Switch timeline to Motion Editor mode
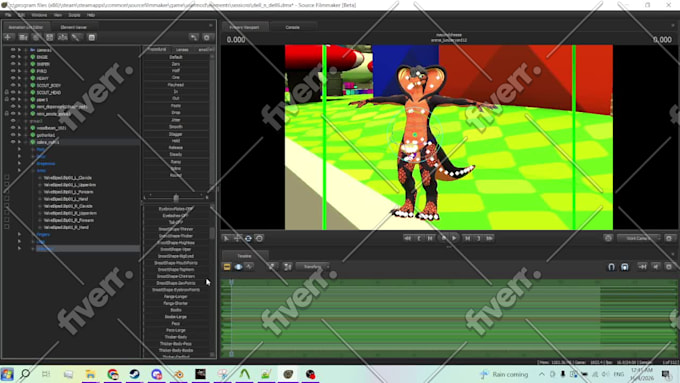 (x=238, y=267)
